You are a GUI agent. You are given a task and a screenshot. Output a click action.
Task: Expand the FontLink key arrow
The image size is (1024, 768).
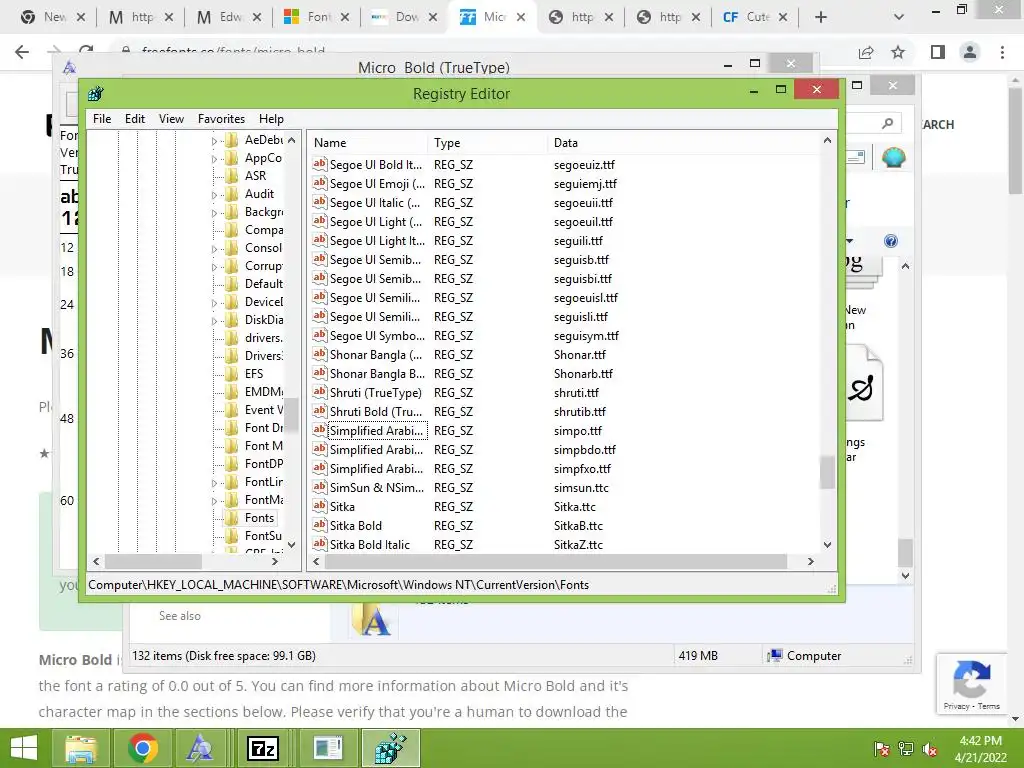214,483
